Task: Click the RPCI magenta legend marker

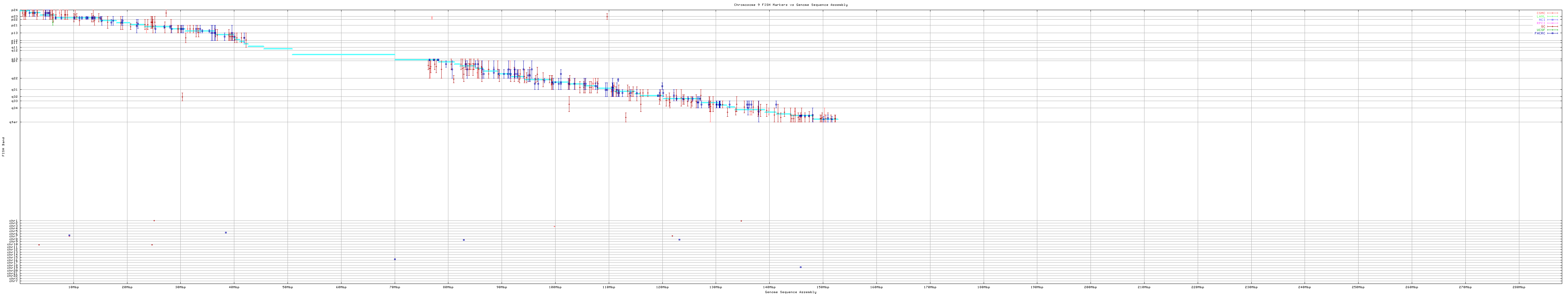Action: point(1553,23)
